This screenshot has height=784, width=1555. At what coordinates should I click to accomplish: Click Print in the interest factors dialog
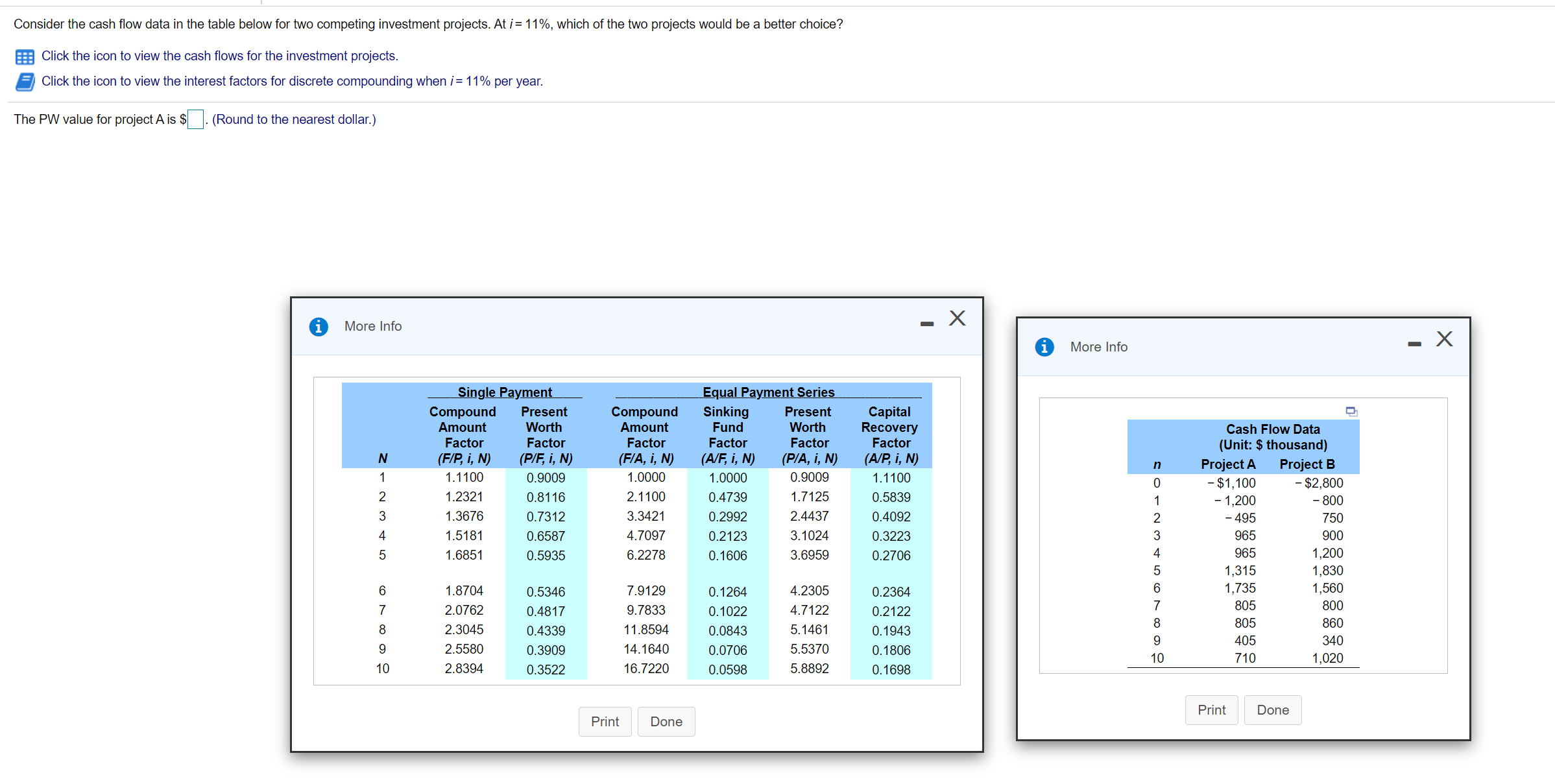coord(605,722)
